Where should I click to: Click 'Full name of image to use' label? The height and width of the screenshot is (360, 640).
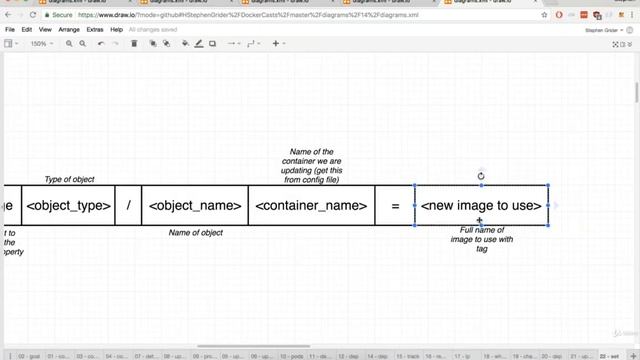click(x=482, y=239)
